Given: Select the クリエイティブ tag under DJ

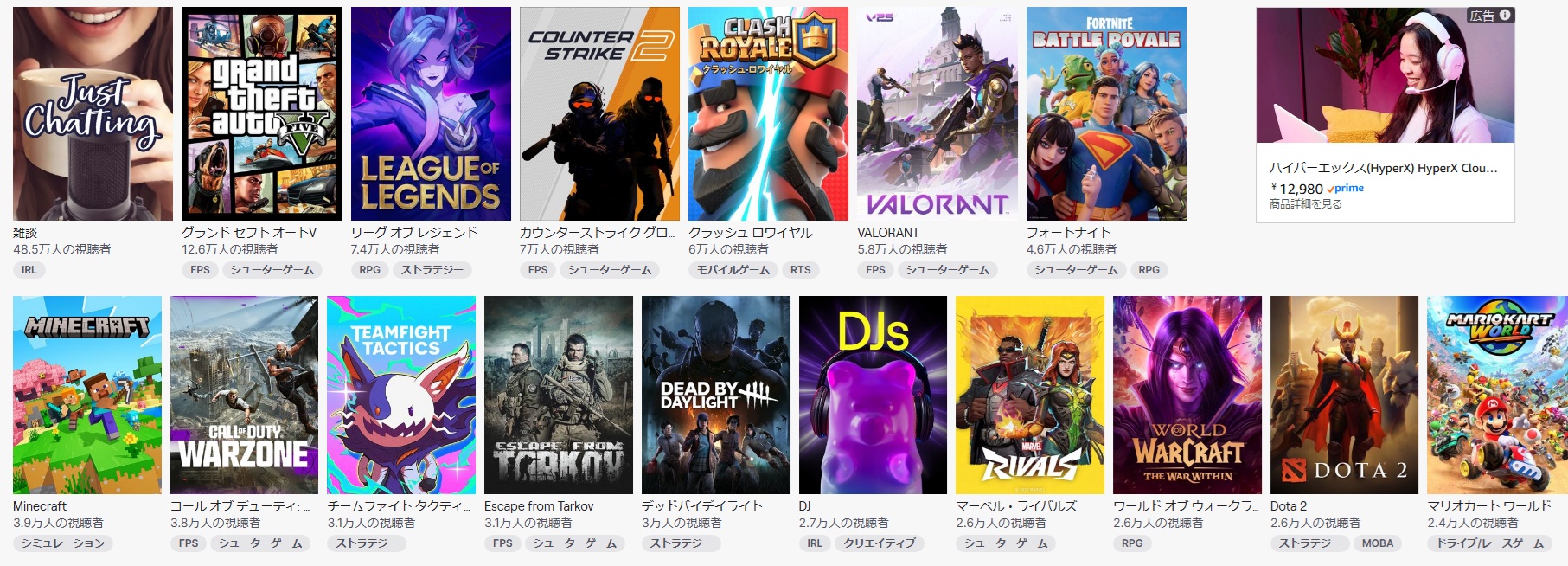Looking at the screenshot, I should point(880,543).
